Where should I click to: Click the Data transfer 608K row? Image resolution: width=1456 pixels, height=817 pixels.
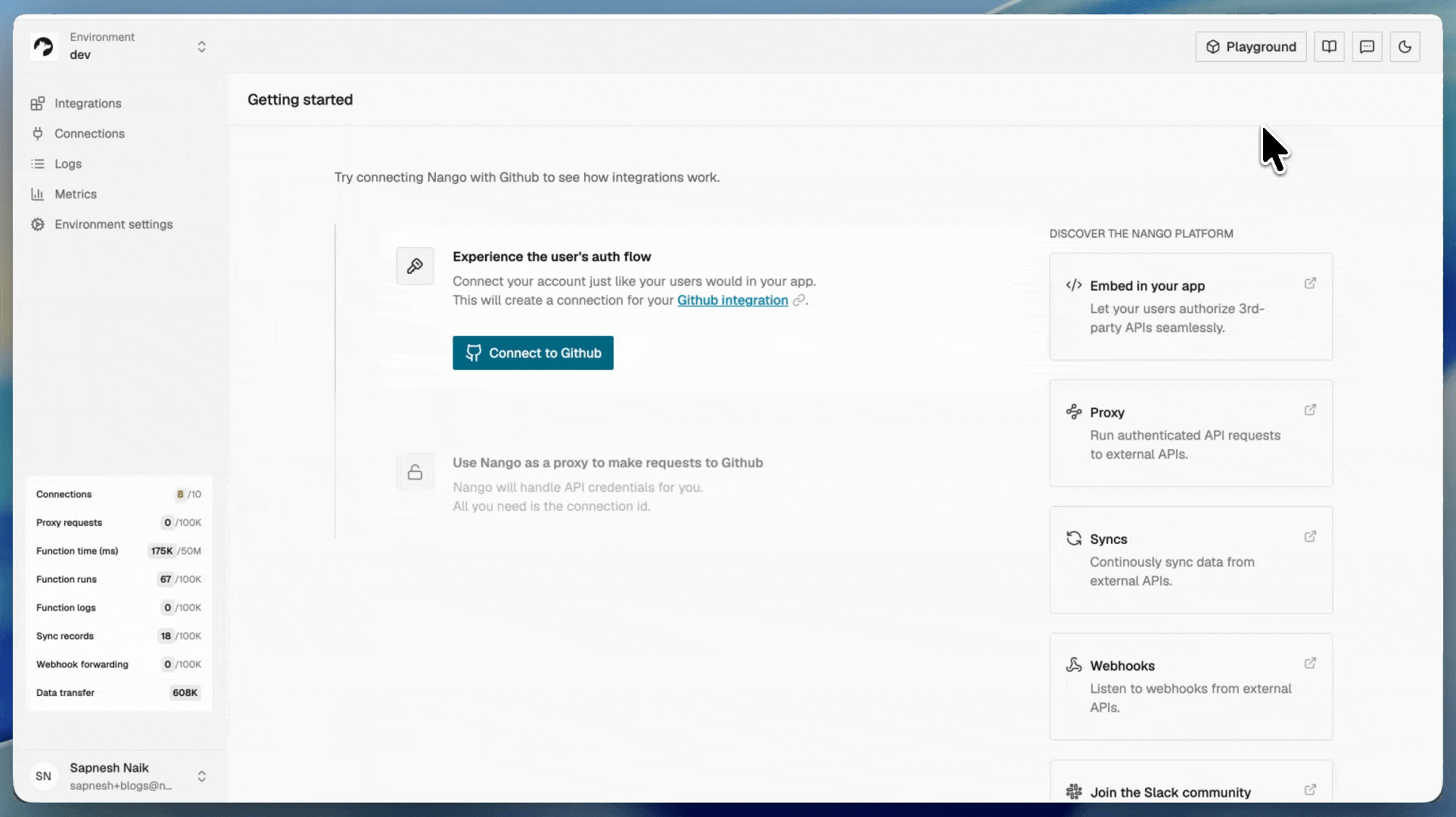[x=119, y=693]
